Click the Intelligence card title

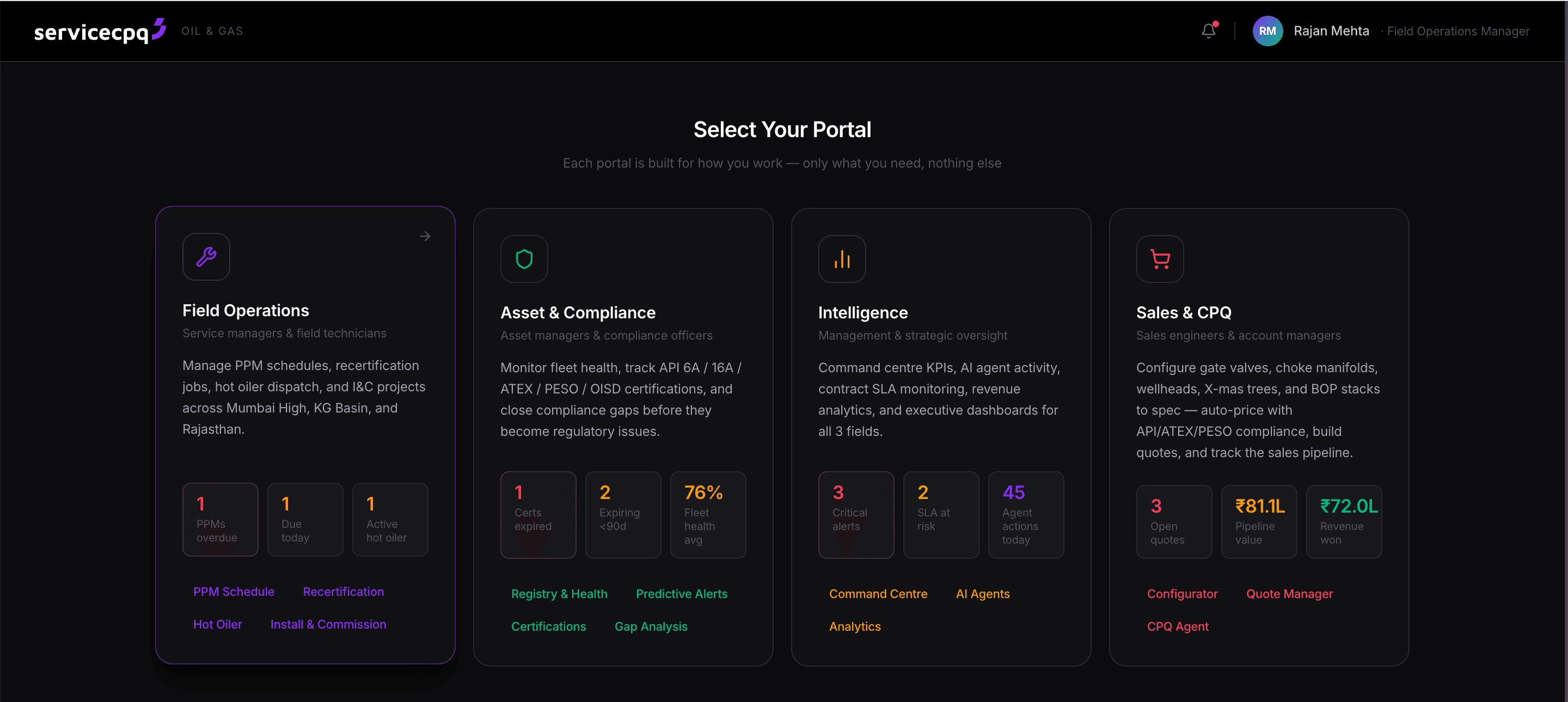point(862,313)
